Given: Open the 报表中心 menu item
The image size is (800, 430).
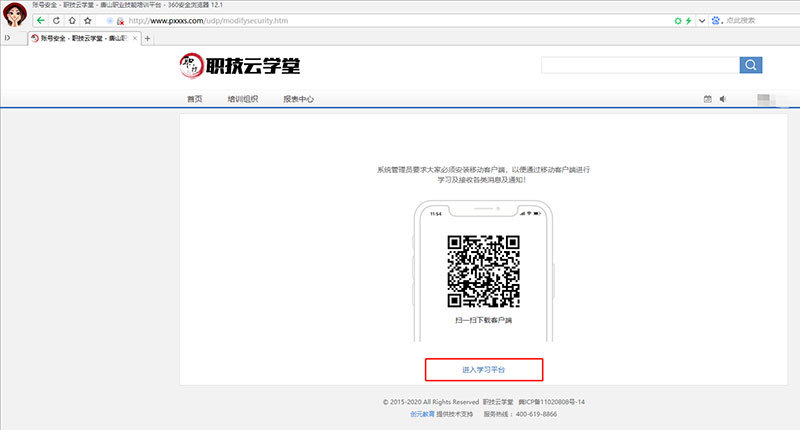Looking at the screenshot, I should click(x=298, y=99).
